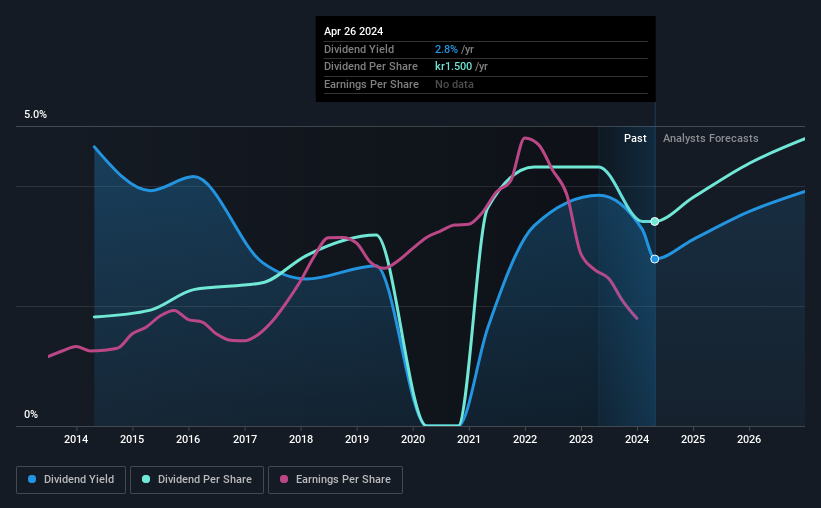
Task: Click the 2.8% dividend yield value
Action: [446, 49]
